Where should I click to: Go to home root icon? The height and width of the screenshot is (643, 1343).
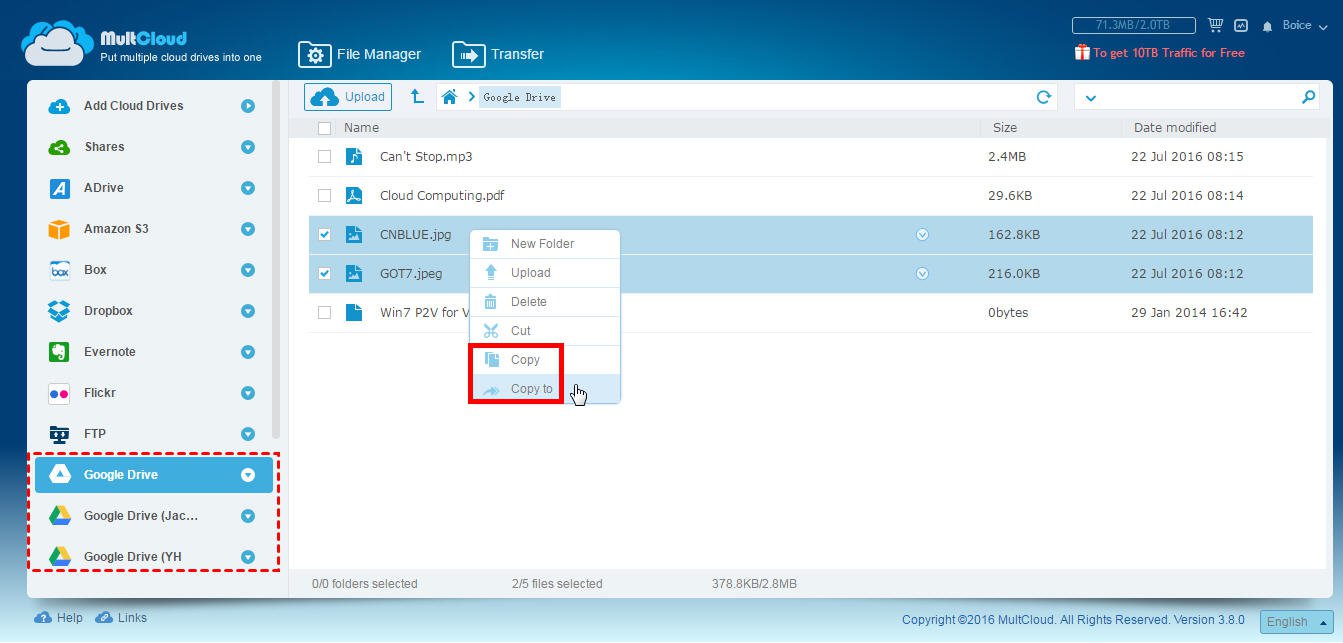pyautogui.click(x=450, y=97)
